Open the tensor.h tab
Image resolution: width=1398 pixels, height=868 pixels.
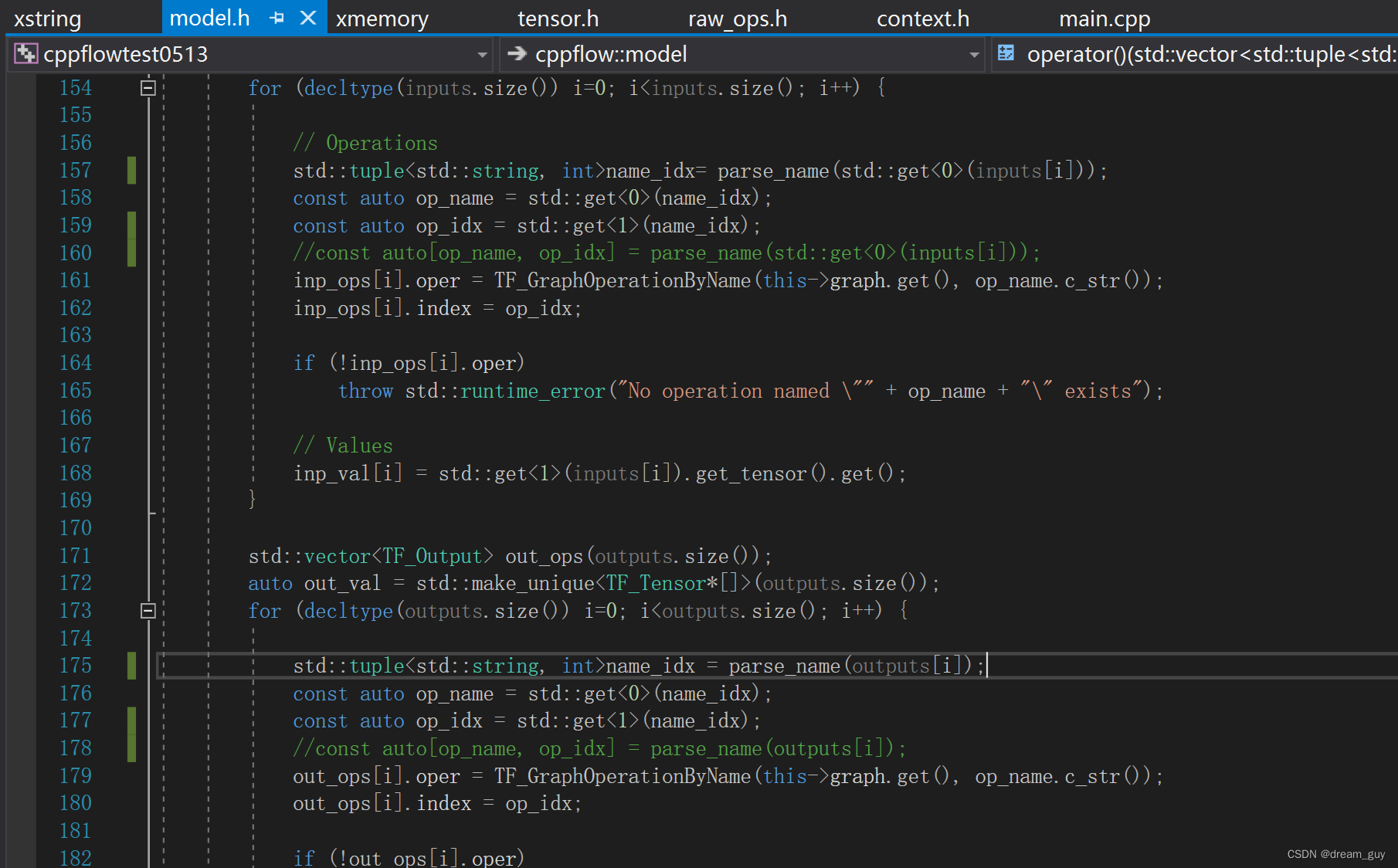tap(558, 17)
